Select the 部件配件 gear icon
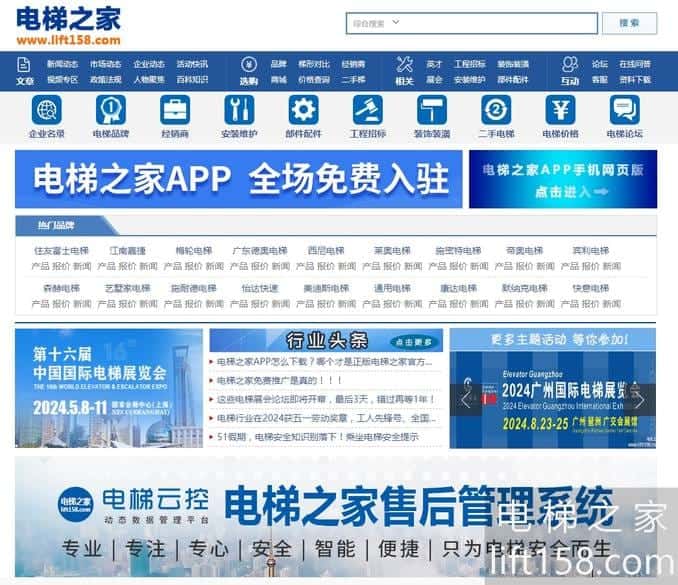The image size is (678, 585). coord(304,110)
